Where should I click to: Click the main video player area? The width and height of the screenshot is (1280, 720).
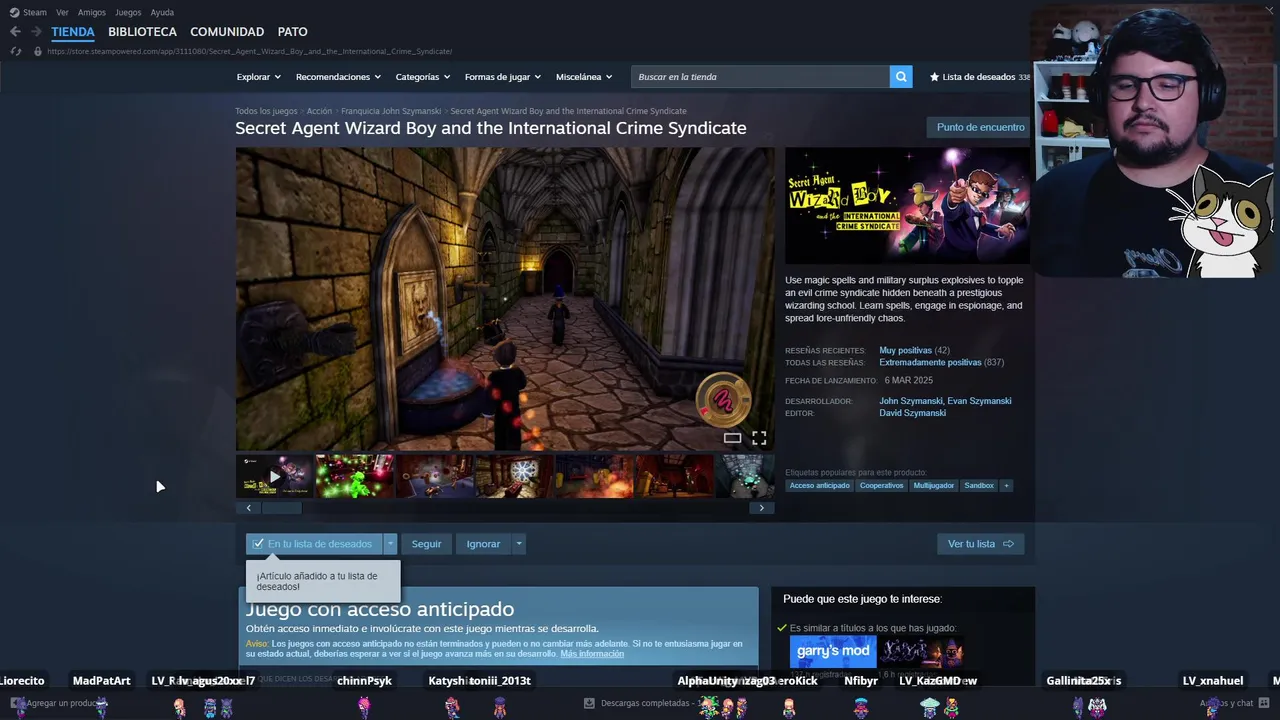click(x=505, y=299)
